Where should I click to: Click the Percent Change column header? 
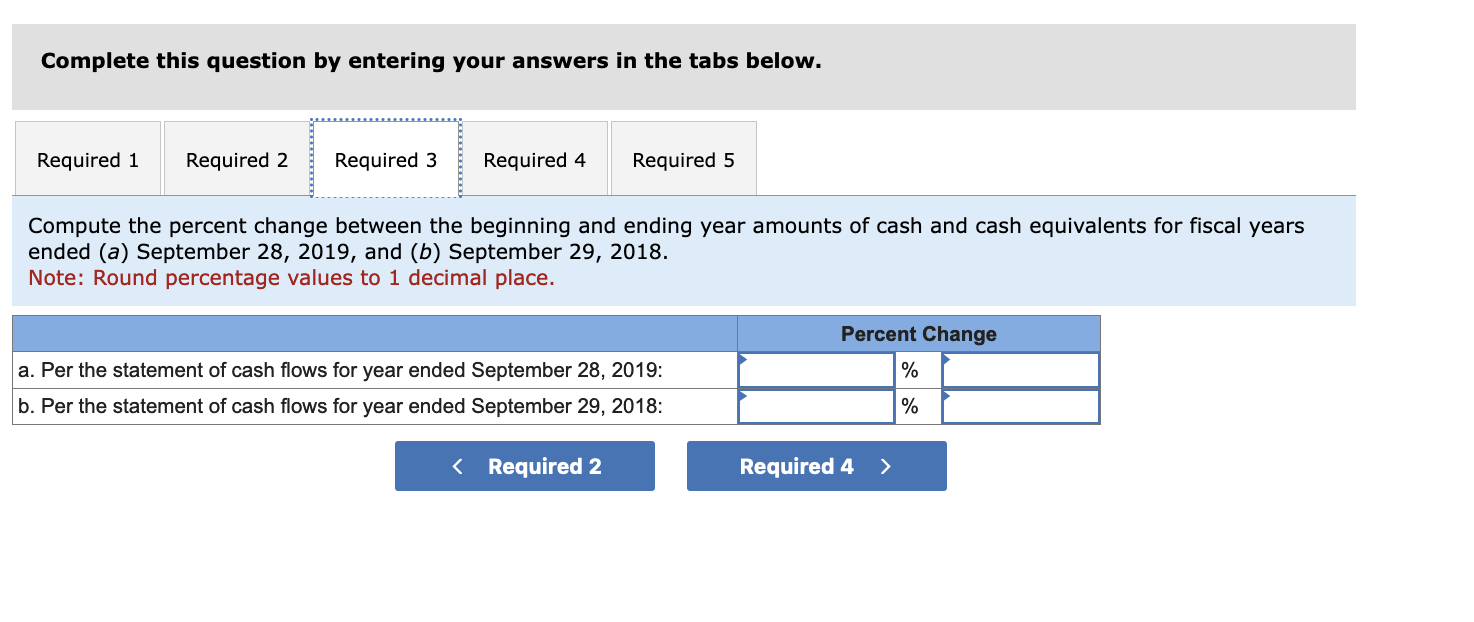point(916,334)
